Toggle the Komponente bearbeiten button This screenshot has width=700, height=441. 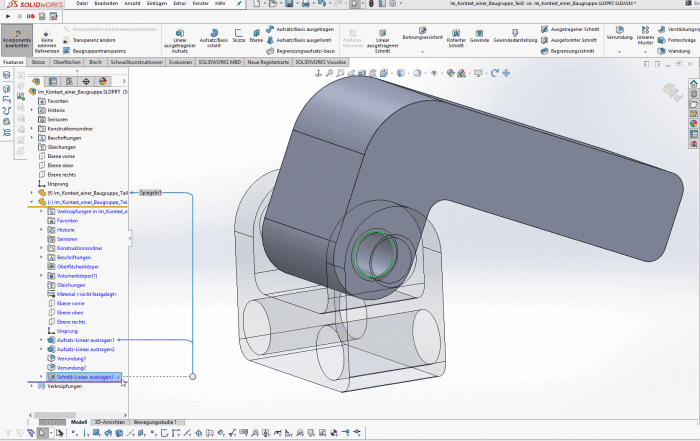coord(17,40)
